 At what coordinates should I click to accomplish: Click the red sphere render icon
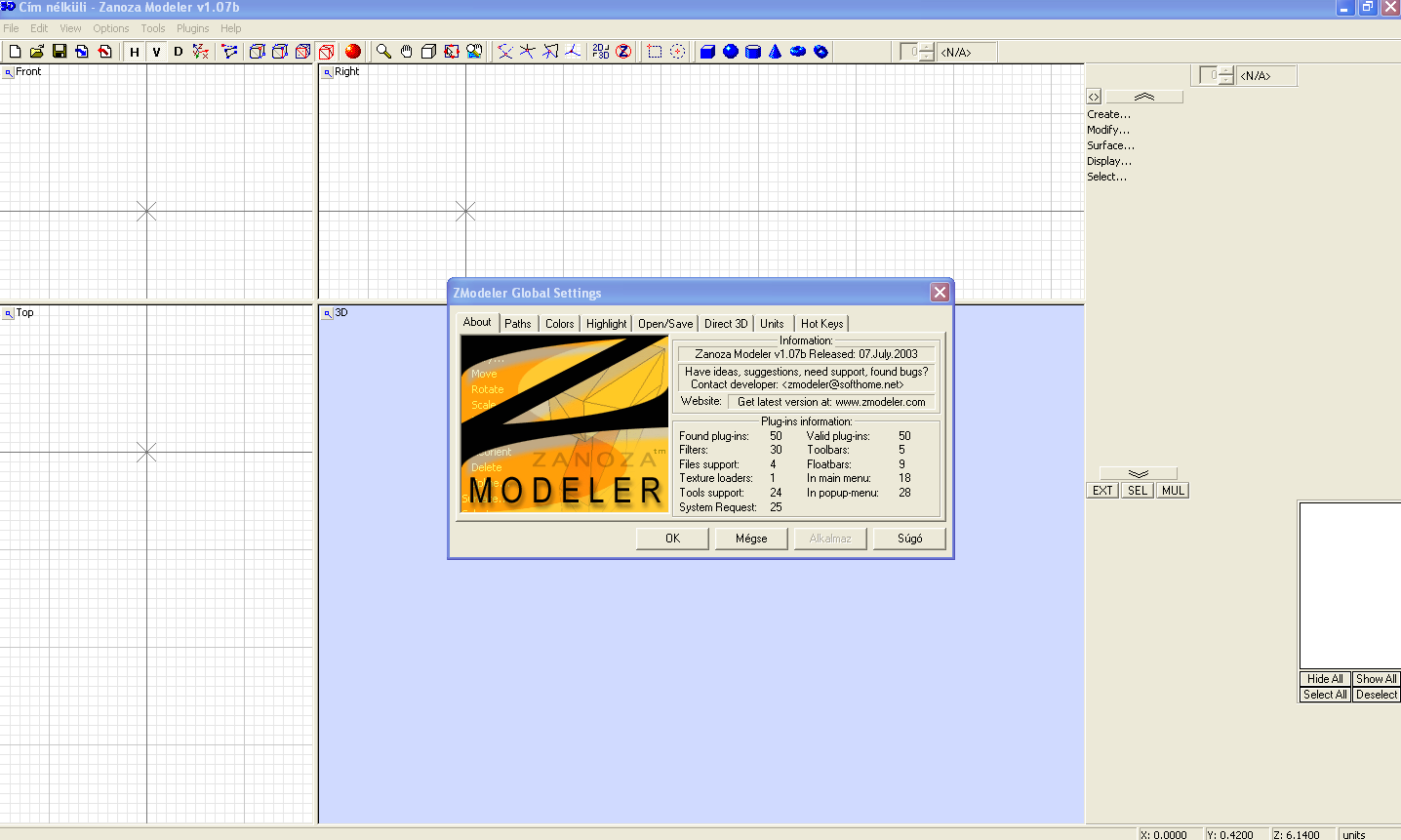pyautogui.click(x=353, y=52)
